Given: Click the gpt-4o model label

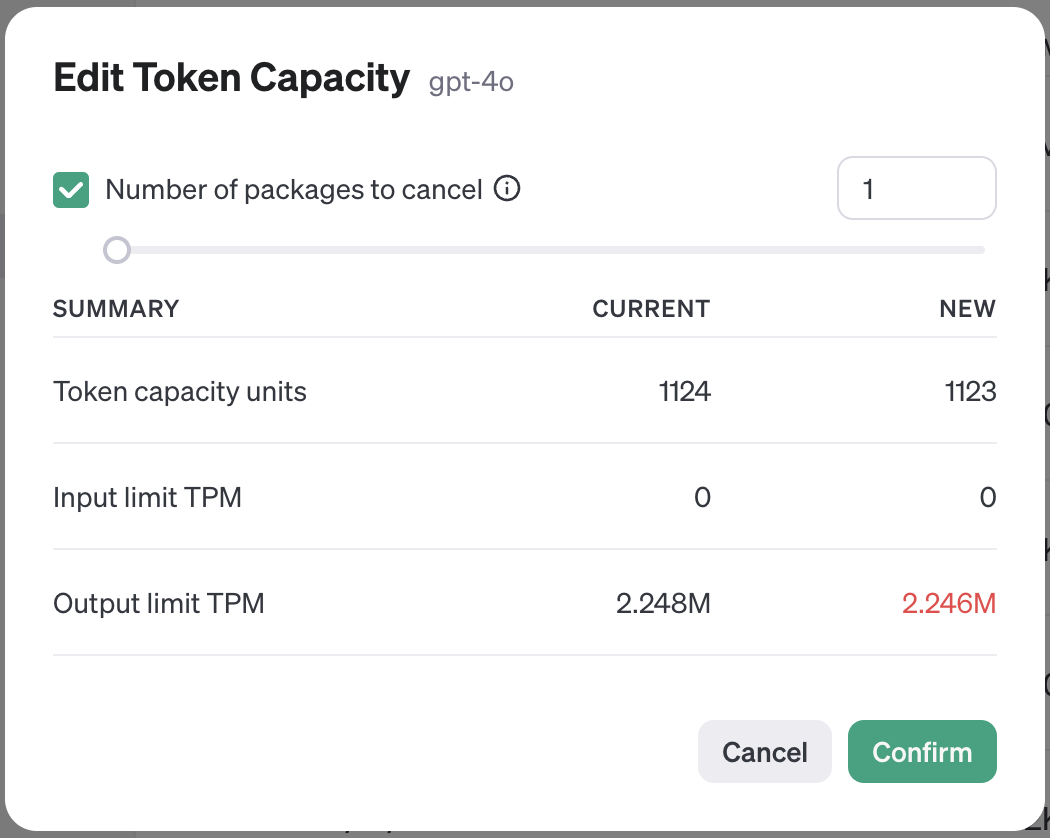Looking at the screenshot, I should pyautogui.click(x=471, y=81).
